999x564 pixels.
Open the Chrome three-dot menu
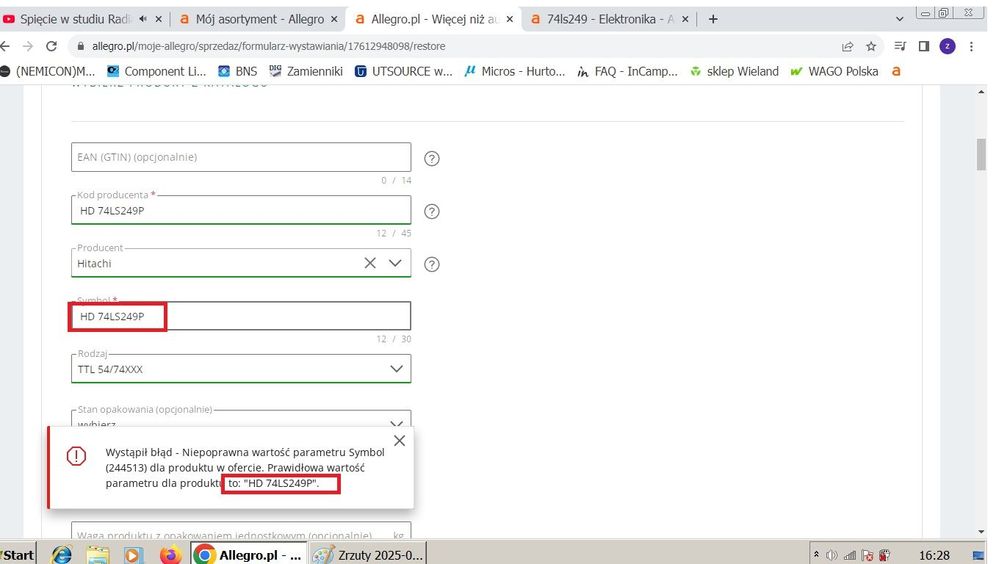pos(971,46)
